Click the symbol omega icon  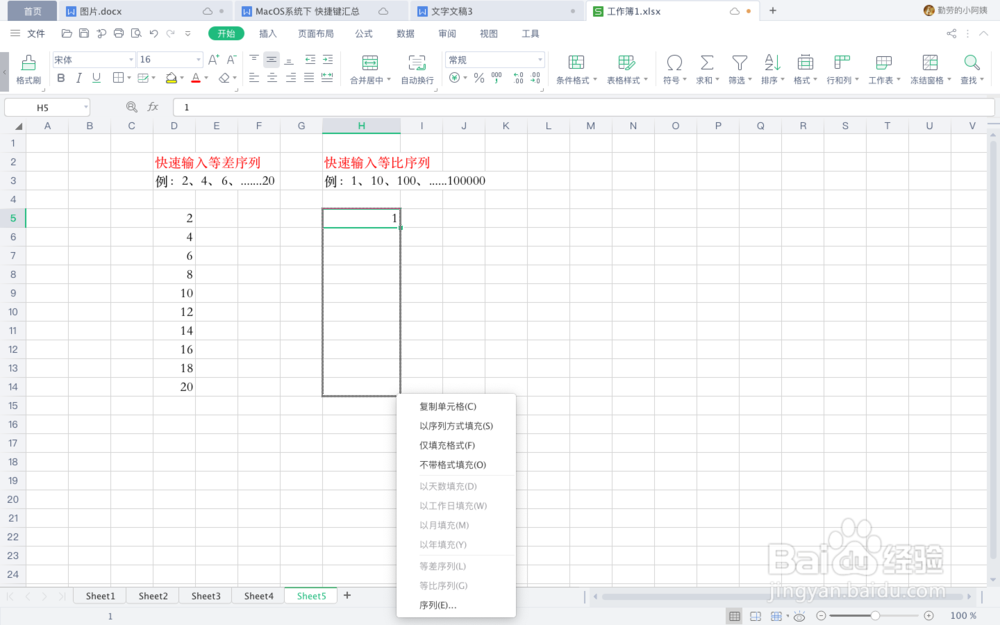(674, 62)
